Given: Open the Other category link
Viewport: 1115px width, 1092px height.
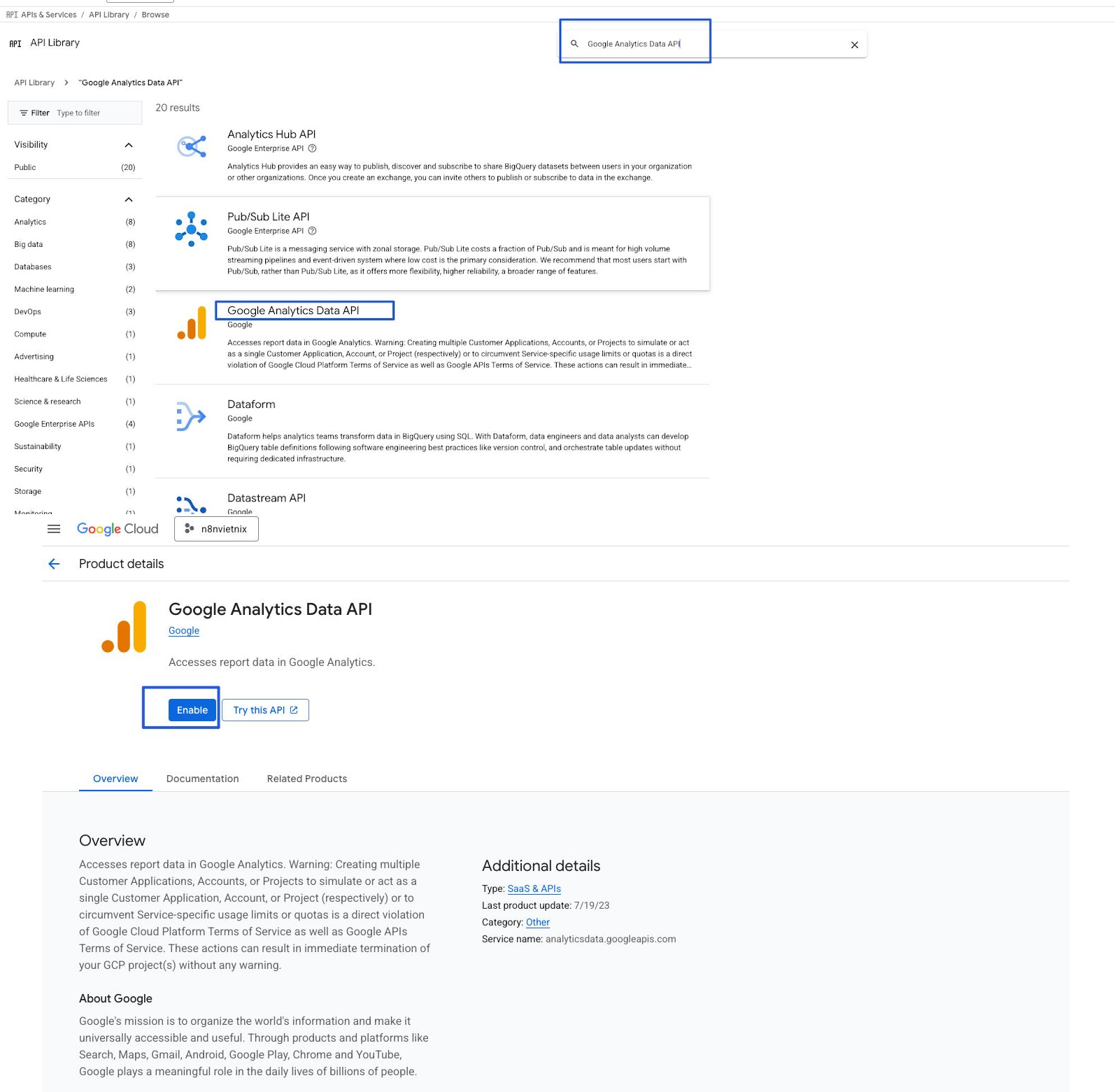Looking at the screenshot, I should pyautogui.click(x=538, y=922).
